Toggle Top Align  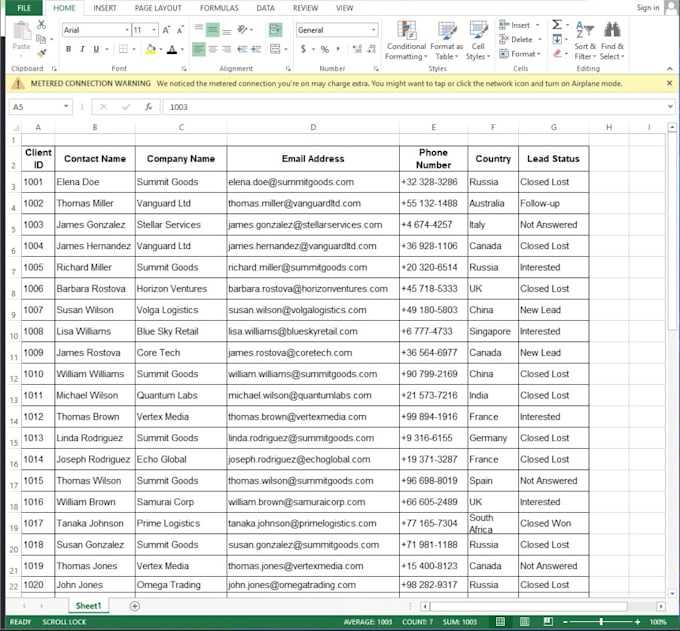199,29
